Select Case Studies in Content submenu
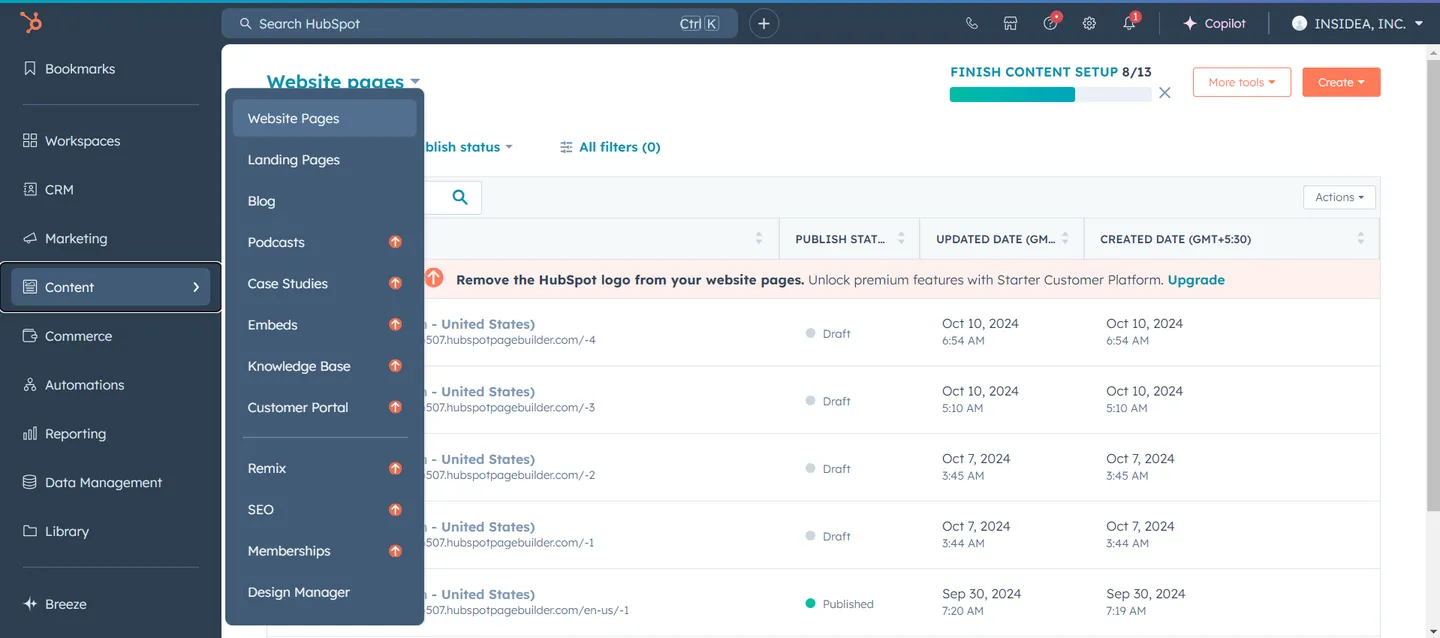Image resolution: width=1440 pixels, height=638 pixels. click(288, 284)
